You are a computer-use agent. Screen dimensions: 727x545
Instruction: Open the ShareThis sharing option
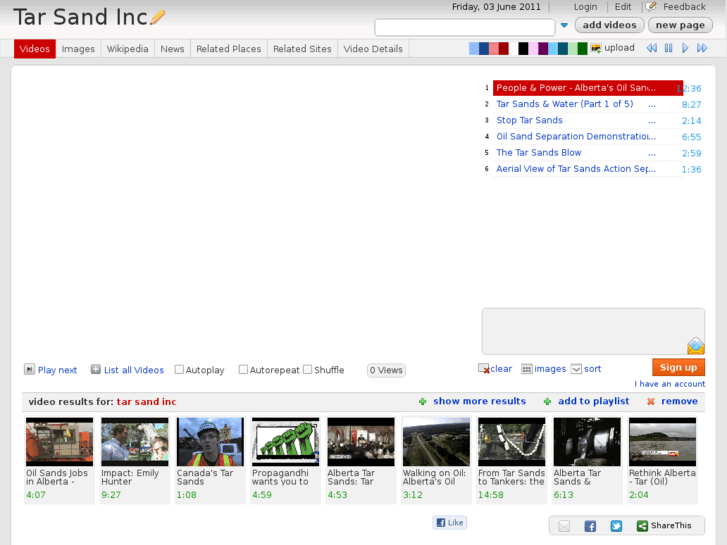(x=664, y=526)
